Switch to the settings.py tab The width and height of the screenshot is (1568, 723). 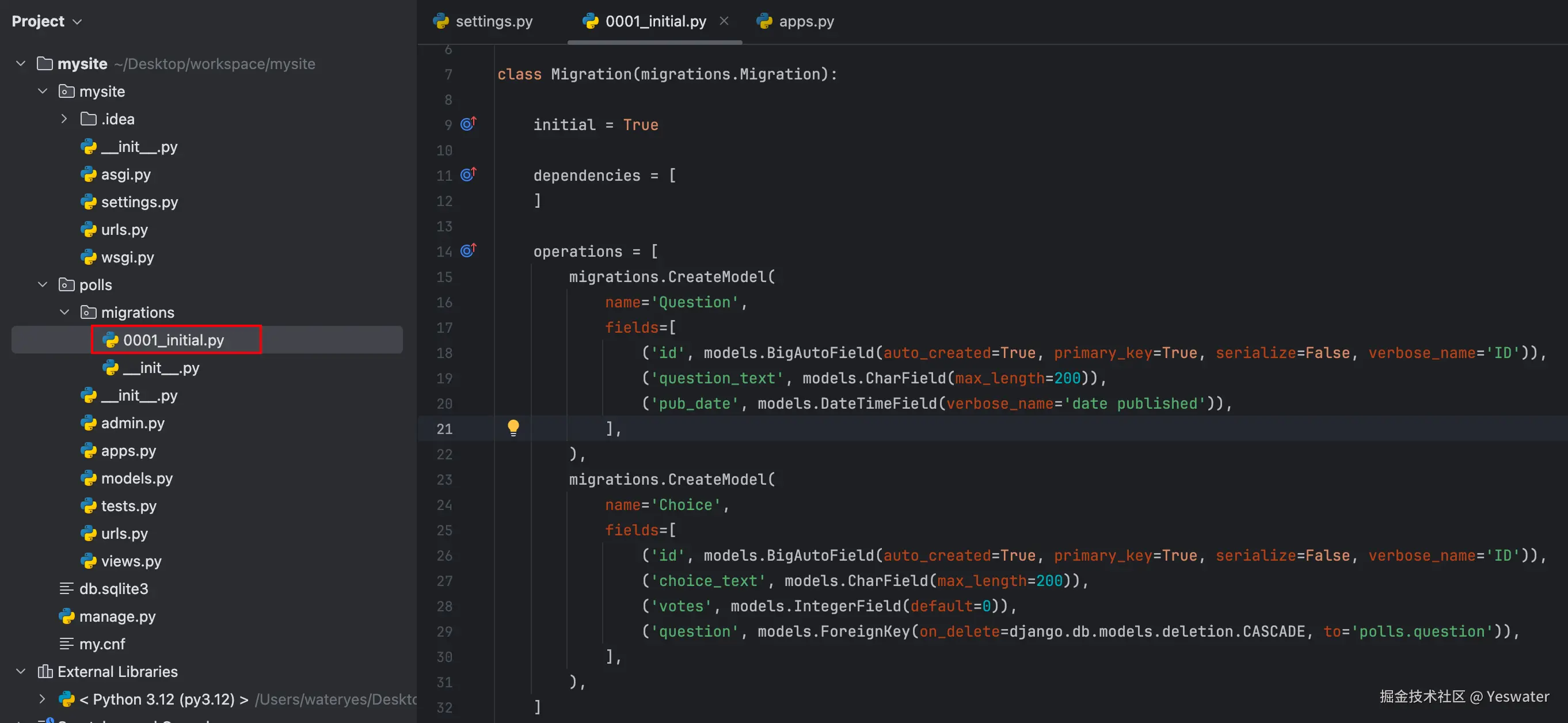click(x=493, y=21)
